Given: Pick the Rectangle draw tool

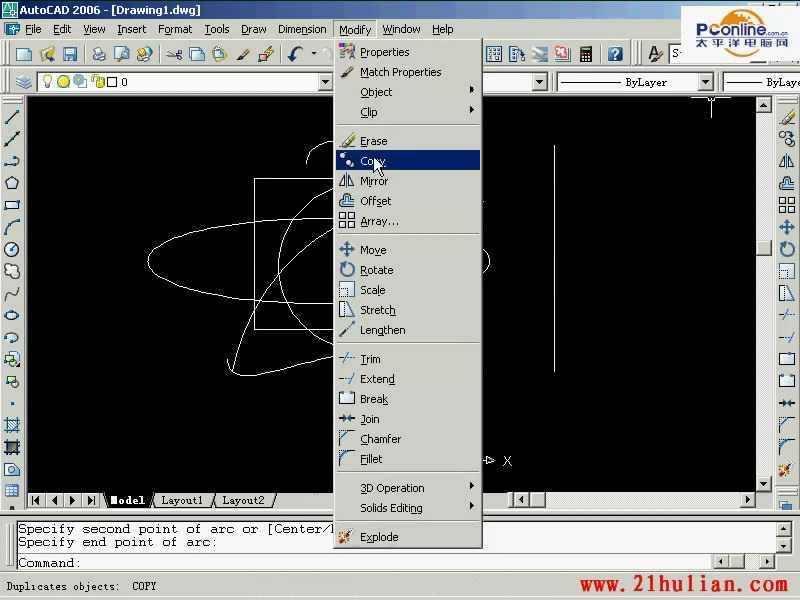Looking at the screenshot, I should click(x=12, y=205).
